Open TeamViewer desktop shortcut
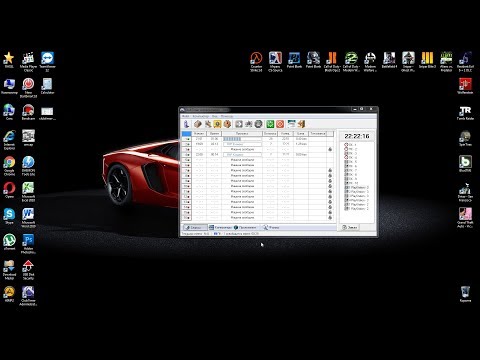480x360 pixels. pyautogui.click(x=47, y=62)
